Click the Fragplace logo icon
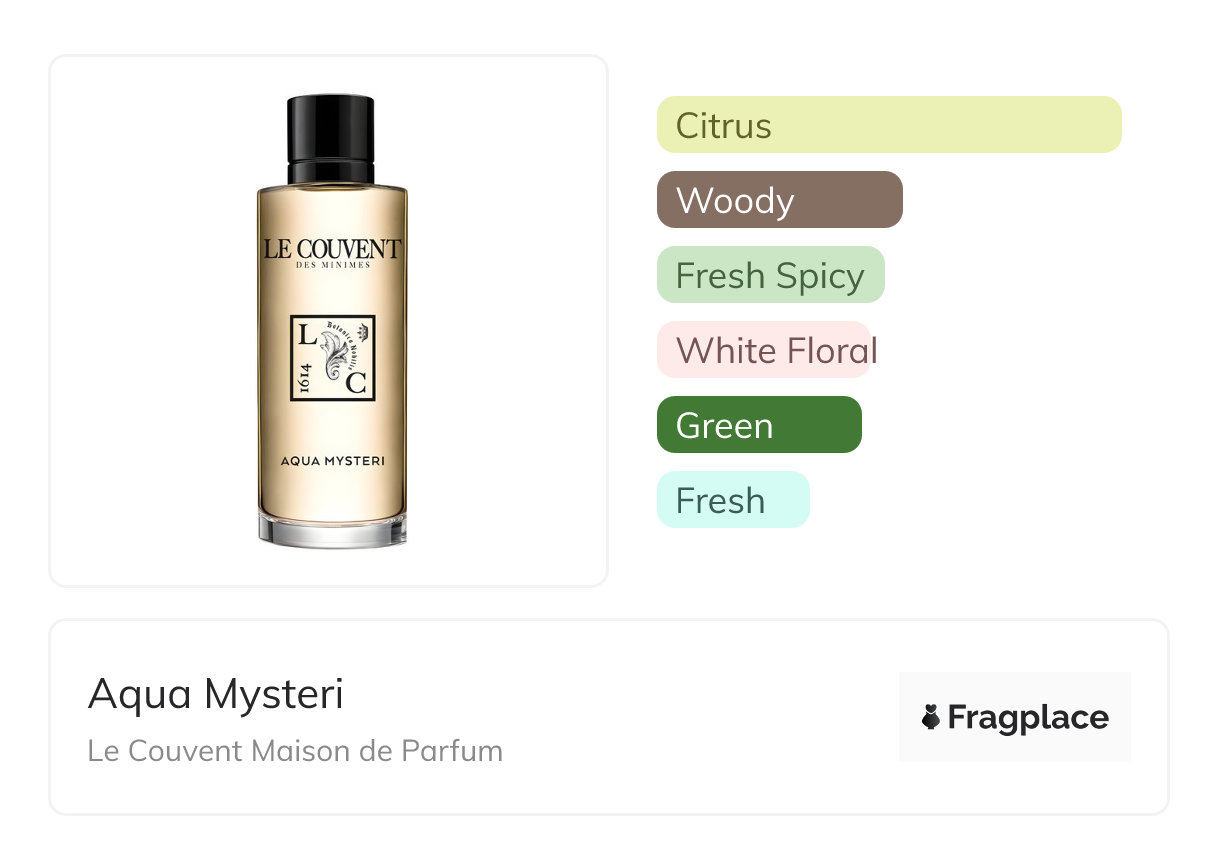 (x=1015, y=717)
